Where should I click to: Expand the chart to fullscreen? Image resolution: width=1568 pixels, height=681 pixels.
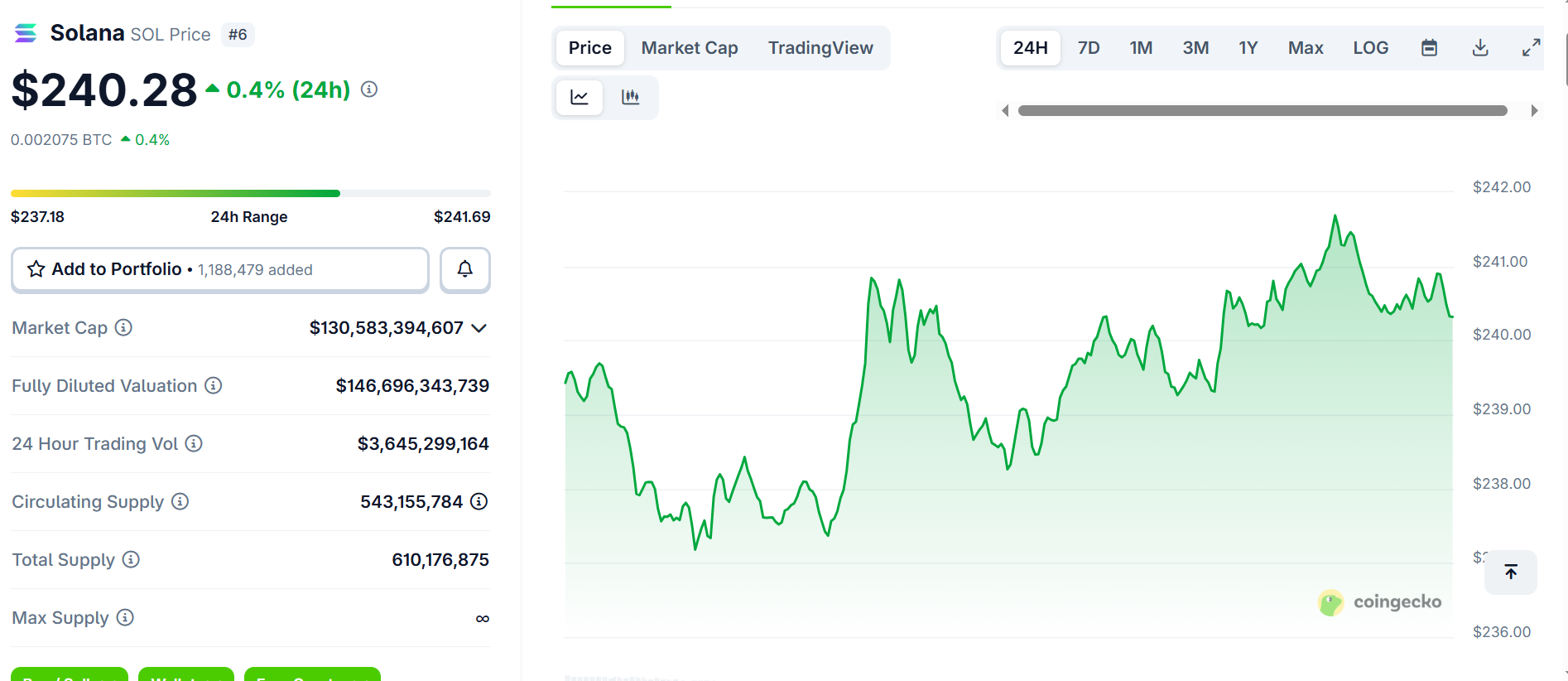(1532, 48)
